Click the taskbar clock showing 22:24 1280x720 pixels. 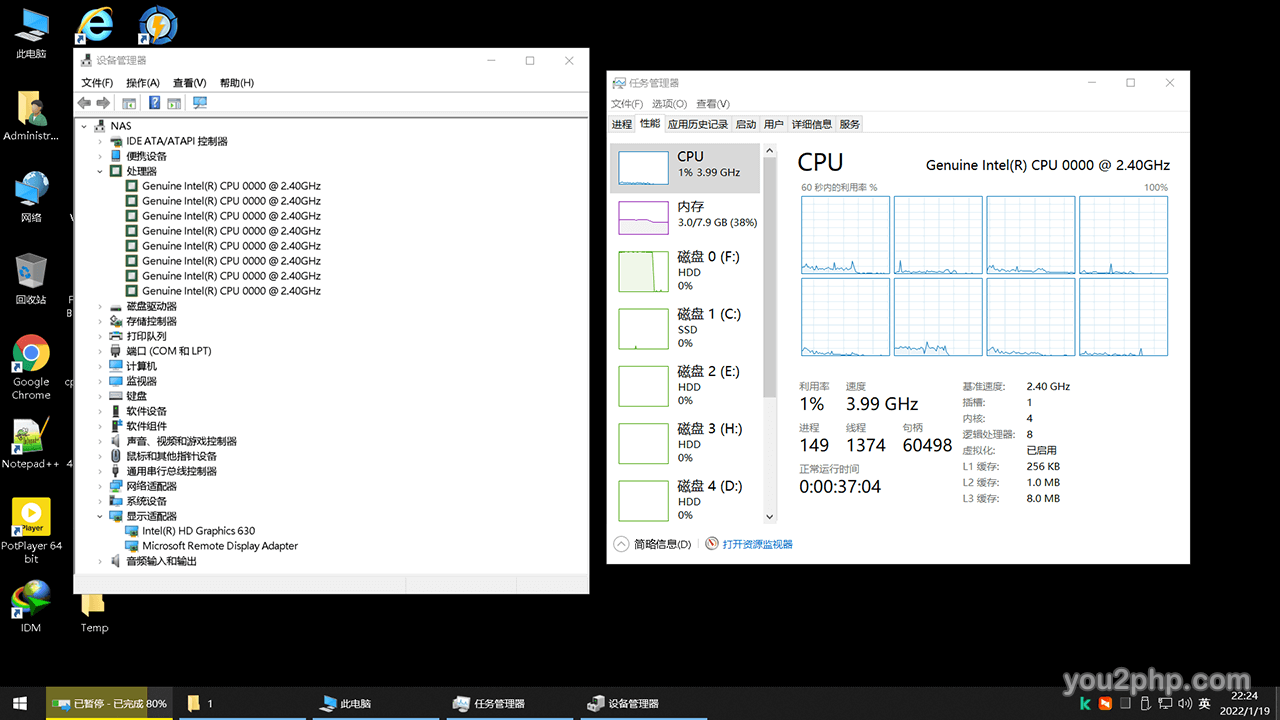(x=1244, y=703)
